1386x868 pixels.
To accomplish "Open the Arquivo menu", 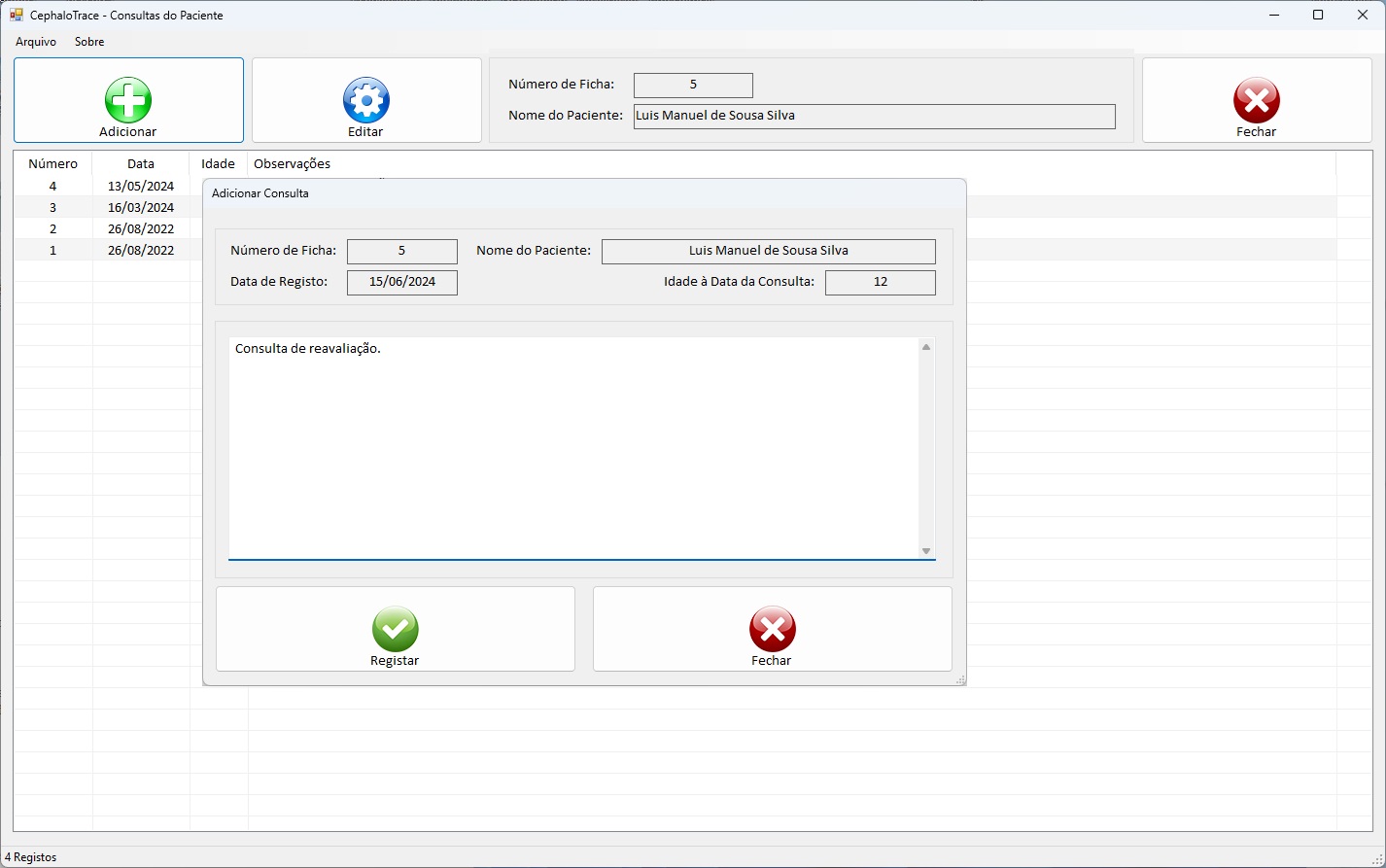I will click(x=36, y=42).
